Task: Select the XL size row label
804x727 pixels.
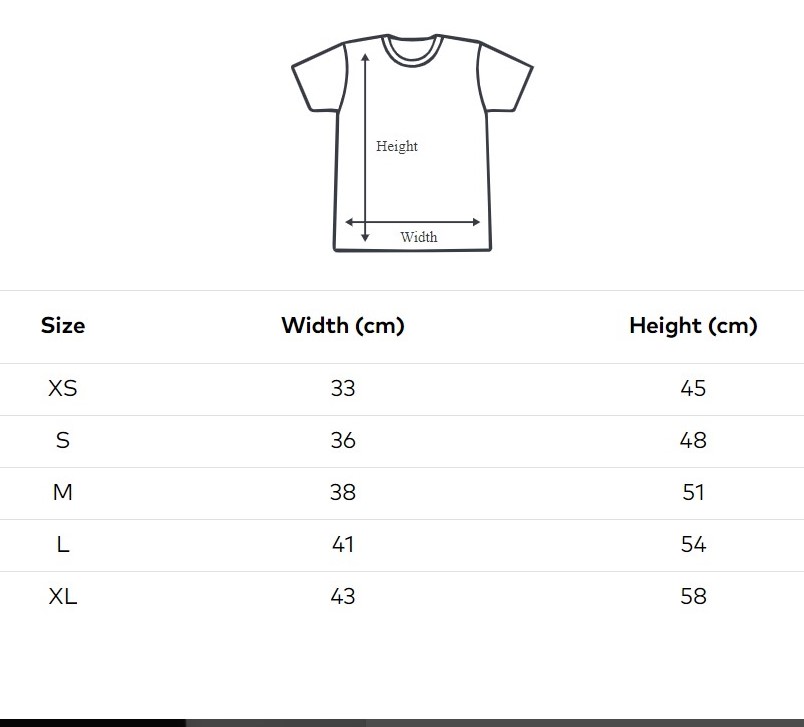Action: (x=63, y=596)
